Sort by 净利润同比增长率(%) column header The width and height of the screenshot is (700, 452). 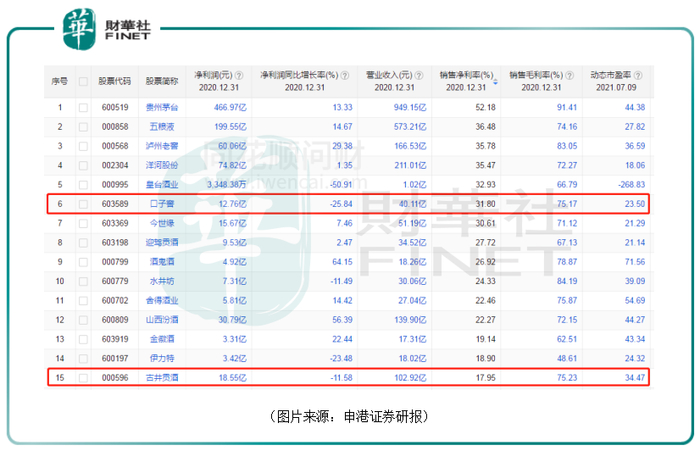[x=300, y=75]
